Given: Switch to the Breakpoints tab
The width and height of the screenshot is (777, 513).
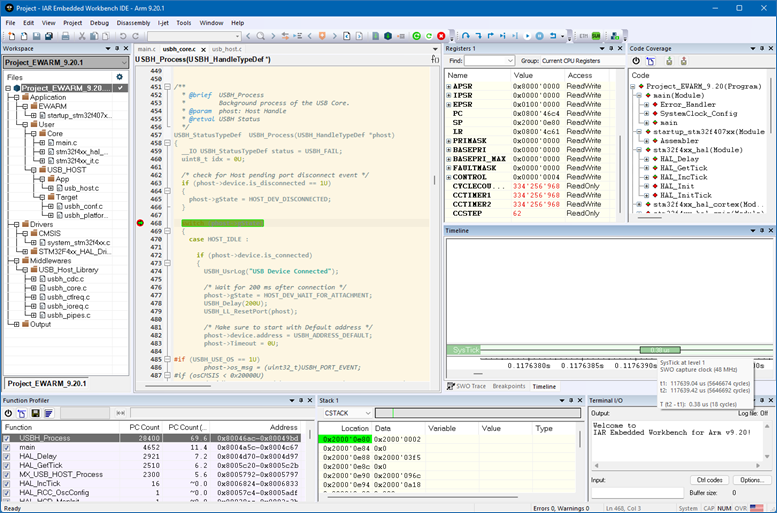Looking at the screenshot, I should pos(509,386).
